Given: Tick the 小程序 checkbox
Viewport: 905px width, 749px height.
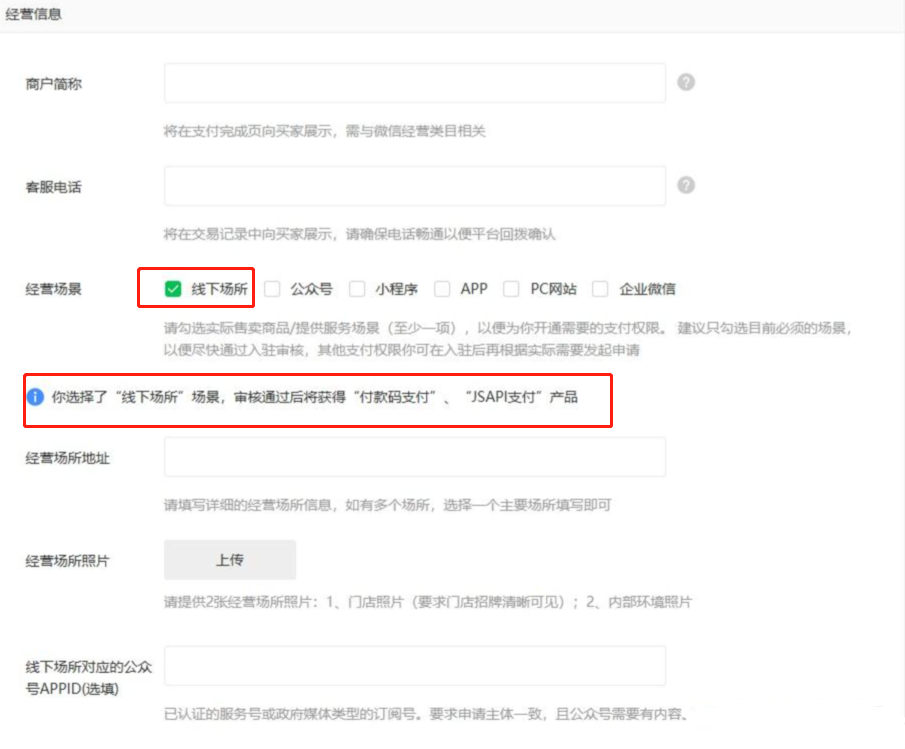Looking at the screenshot, I should 357,289.
